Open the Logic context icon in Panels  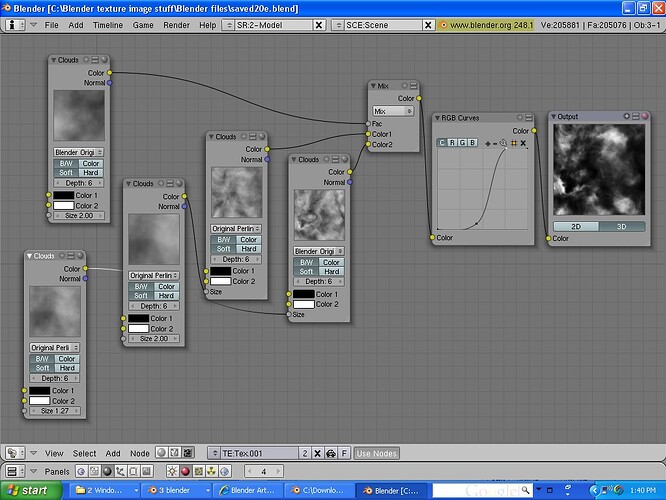(x=81, y=471)
